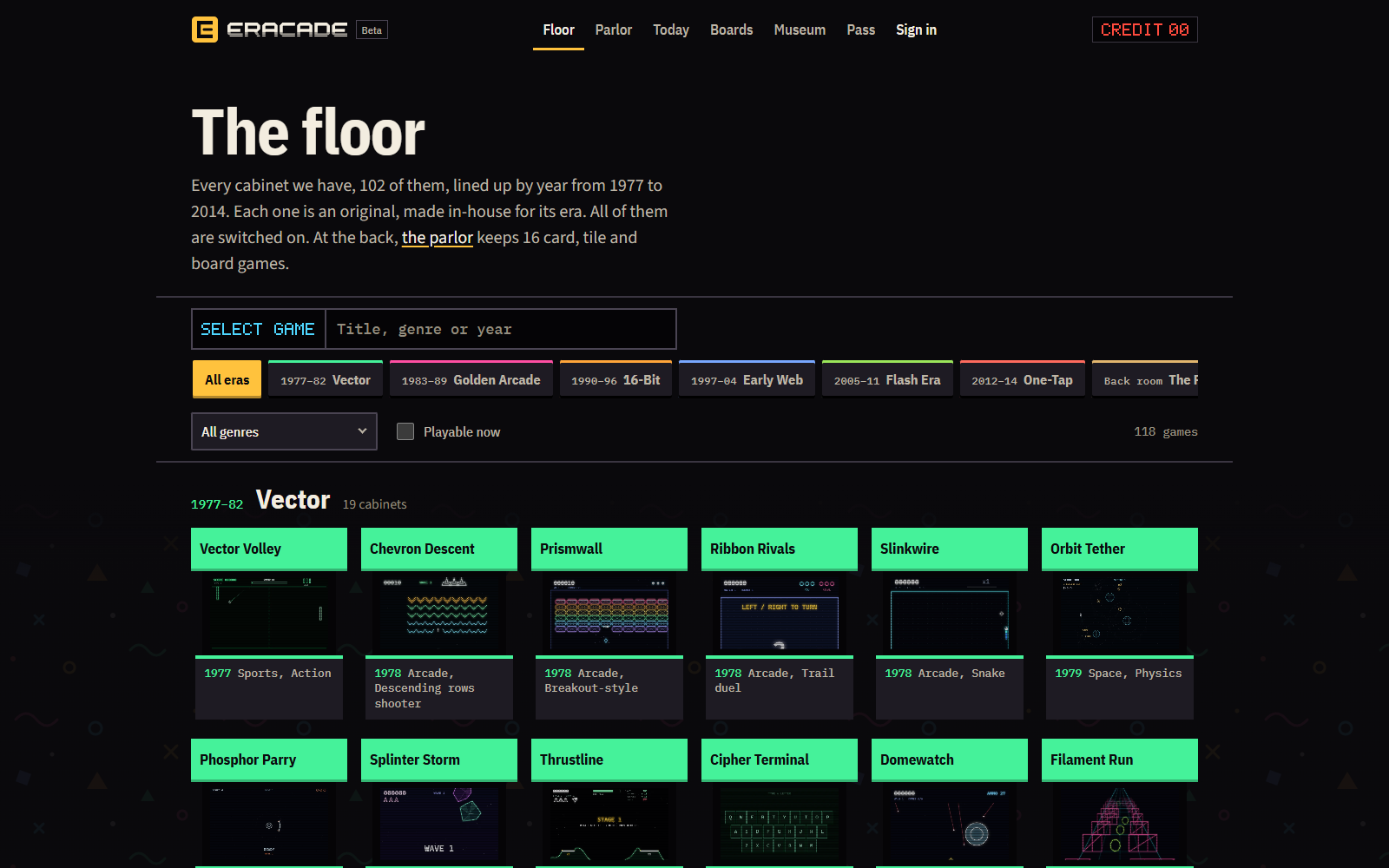Open the Thrustline cabinet title
Screen dimensions: 1389x868
pyautogui.click(x=609, y=759)
